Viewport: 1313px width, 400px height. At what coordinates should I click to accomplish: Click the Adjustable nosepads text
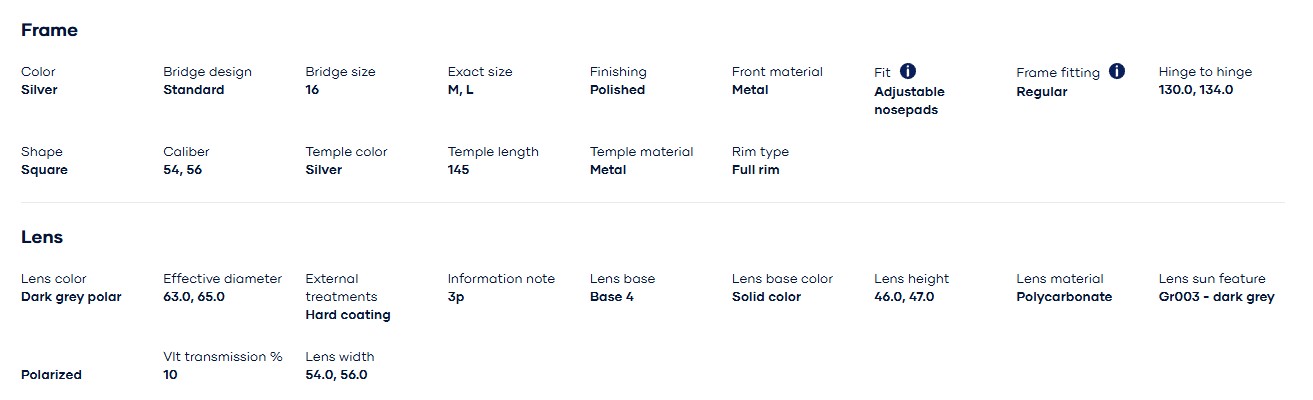point(909,101)
